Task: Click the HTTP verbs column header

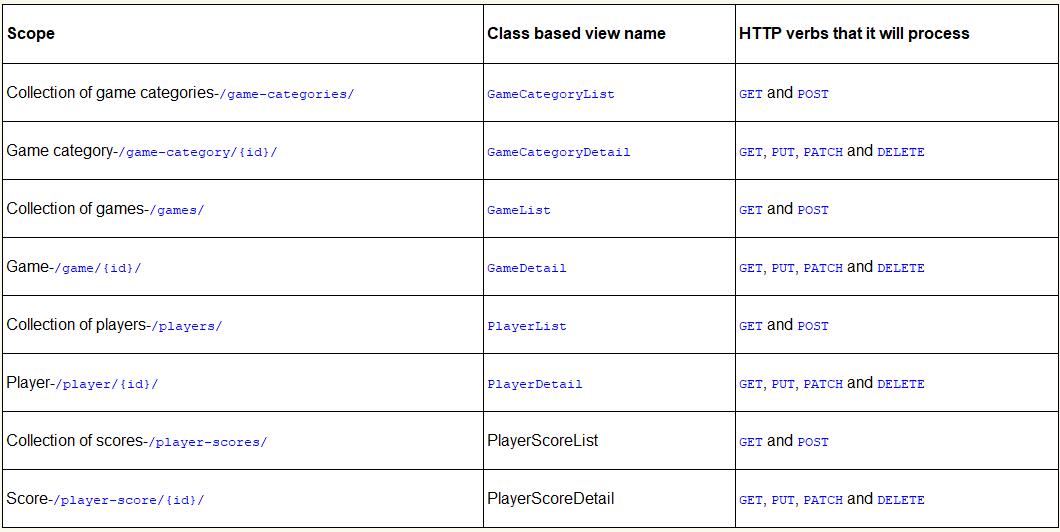Action: 854,34
